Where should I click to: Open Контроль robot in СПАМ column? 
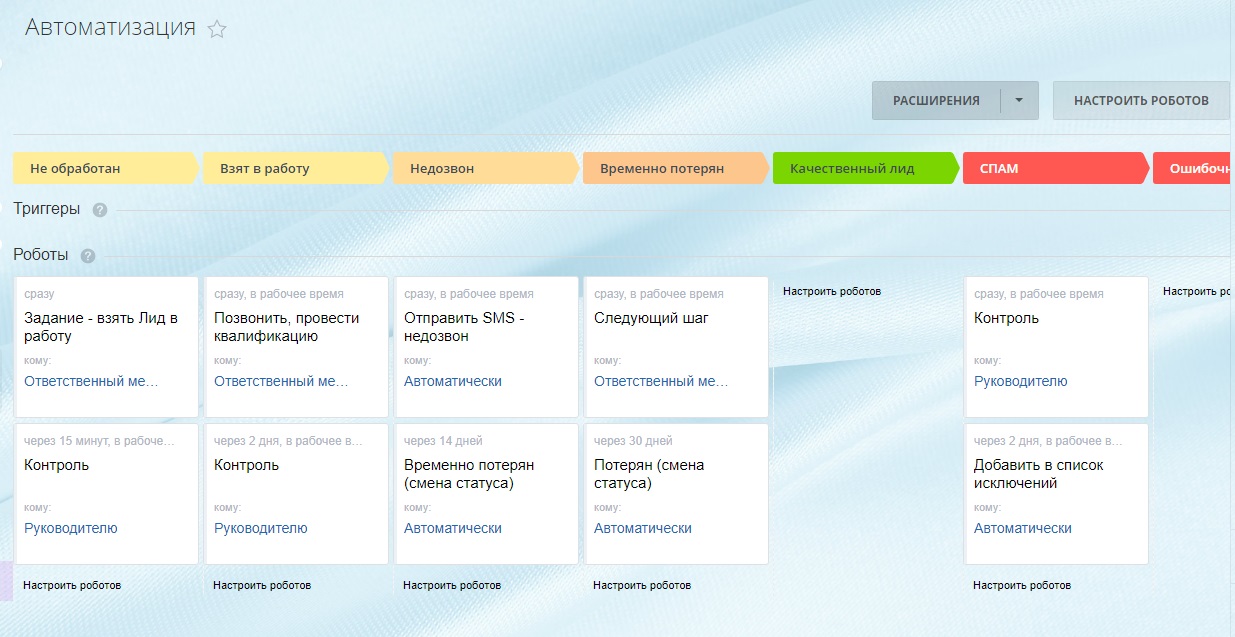1057,347
